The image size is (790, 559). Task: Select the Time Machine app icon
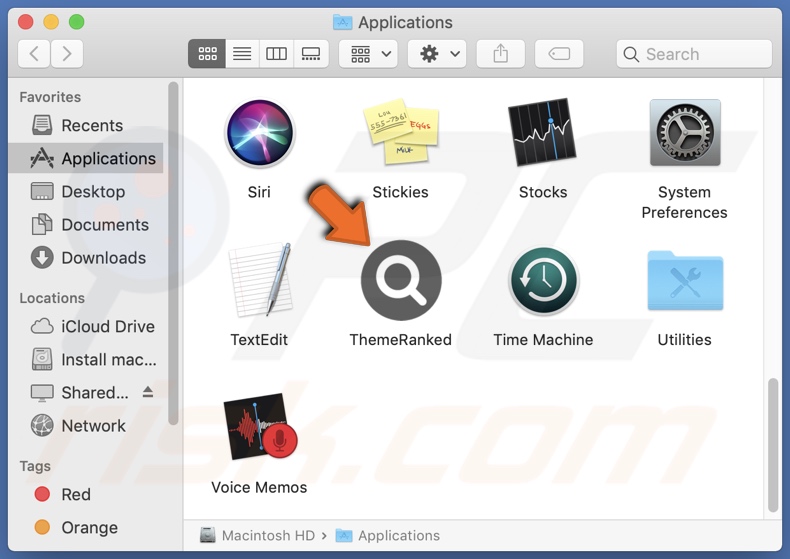click(x=543, y=281)
